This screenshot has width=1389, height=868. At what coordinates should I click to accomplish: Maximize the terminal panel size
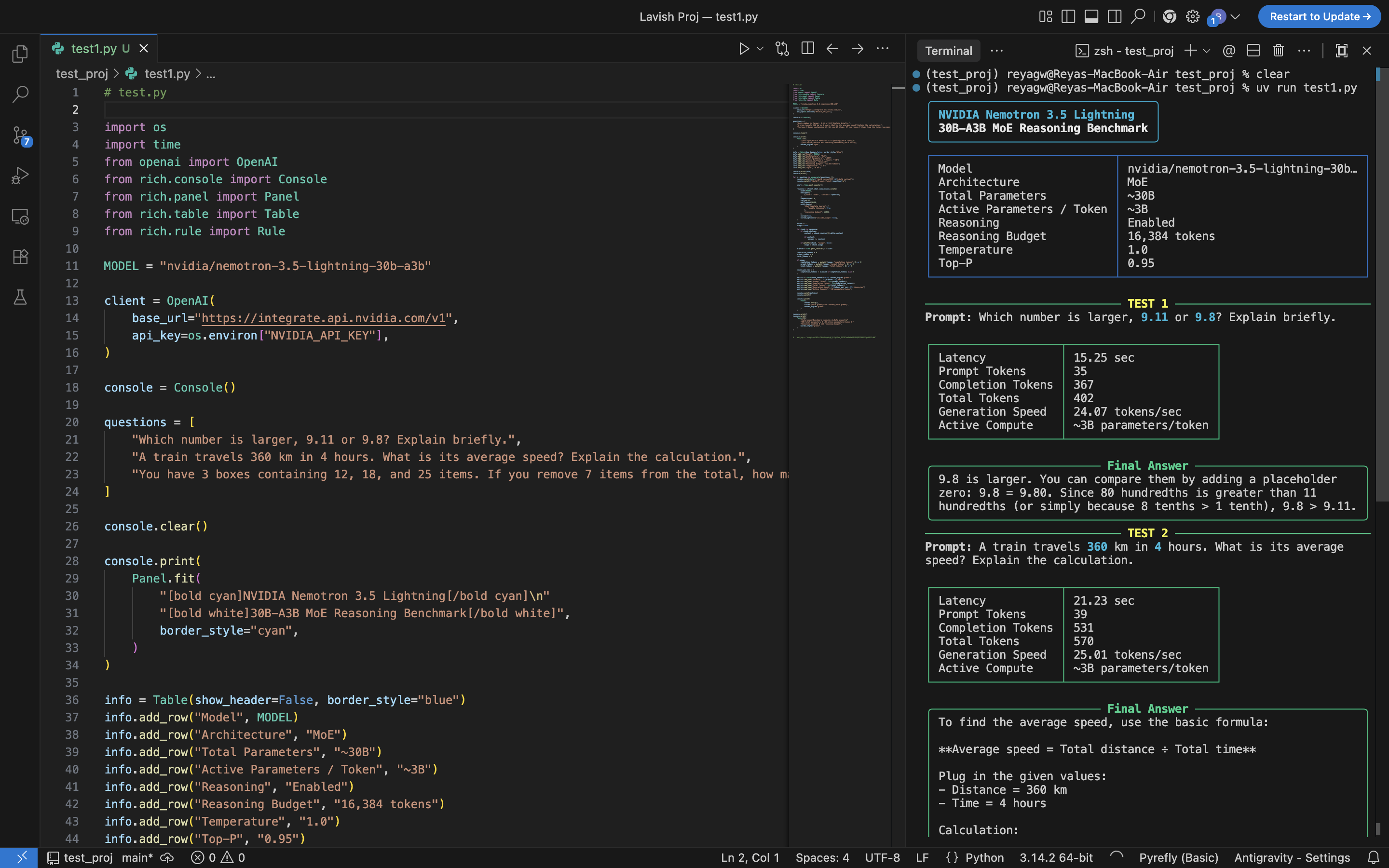coord(1341,51)
